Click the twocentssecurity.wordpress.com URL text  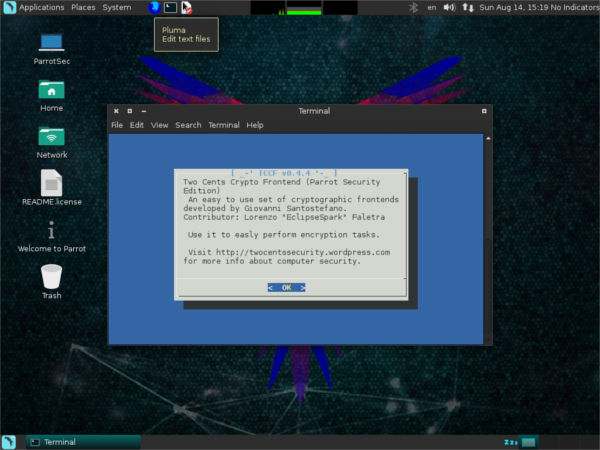303,252
